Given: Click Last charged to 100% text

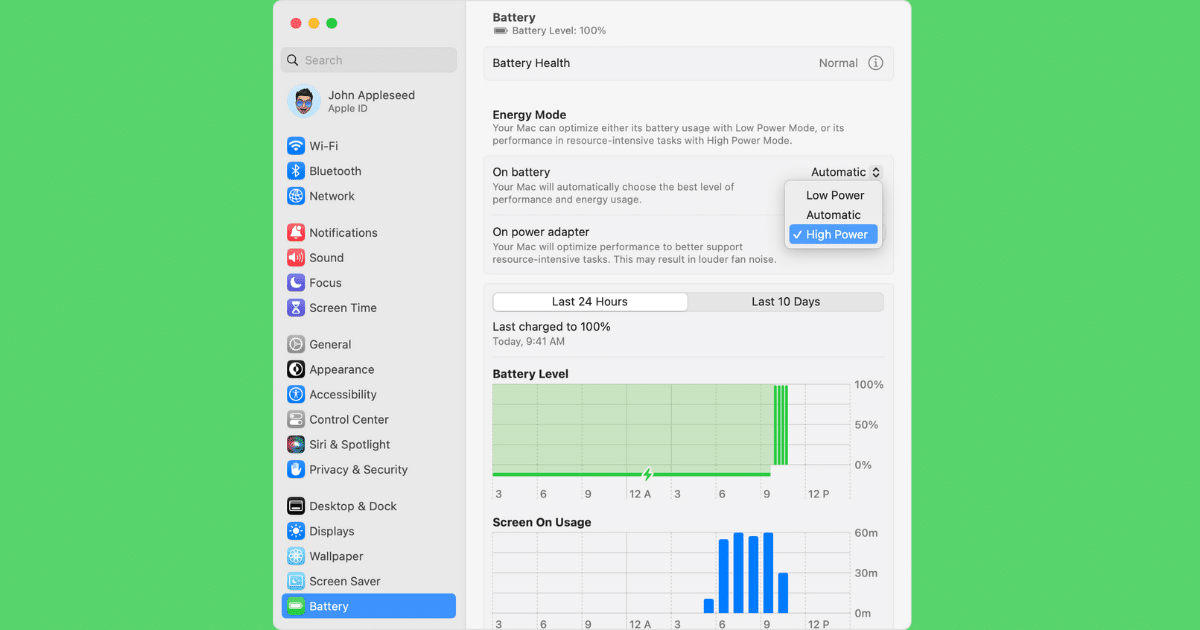Looking at the screenshot, I should (x=551, y=327).
